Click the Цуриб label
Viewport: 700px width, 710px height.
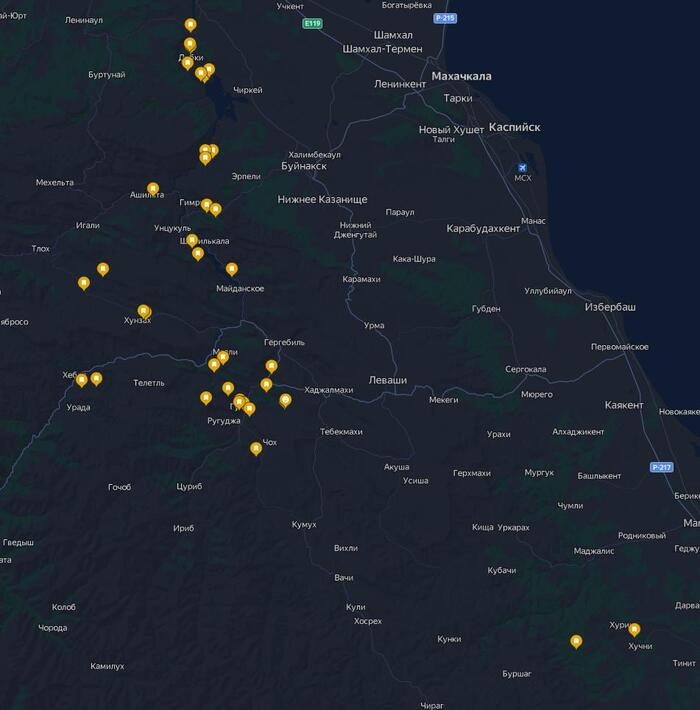189,486
